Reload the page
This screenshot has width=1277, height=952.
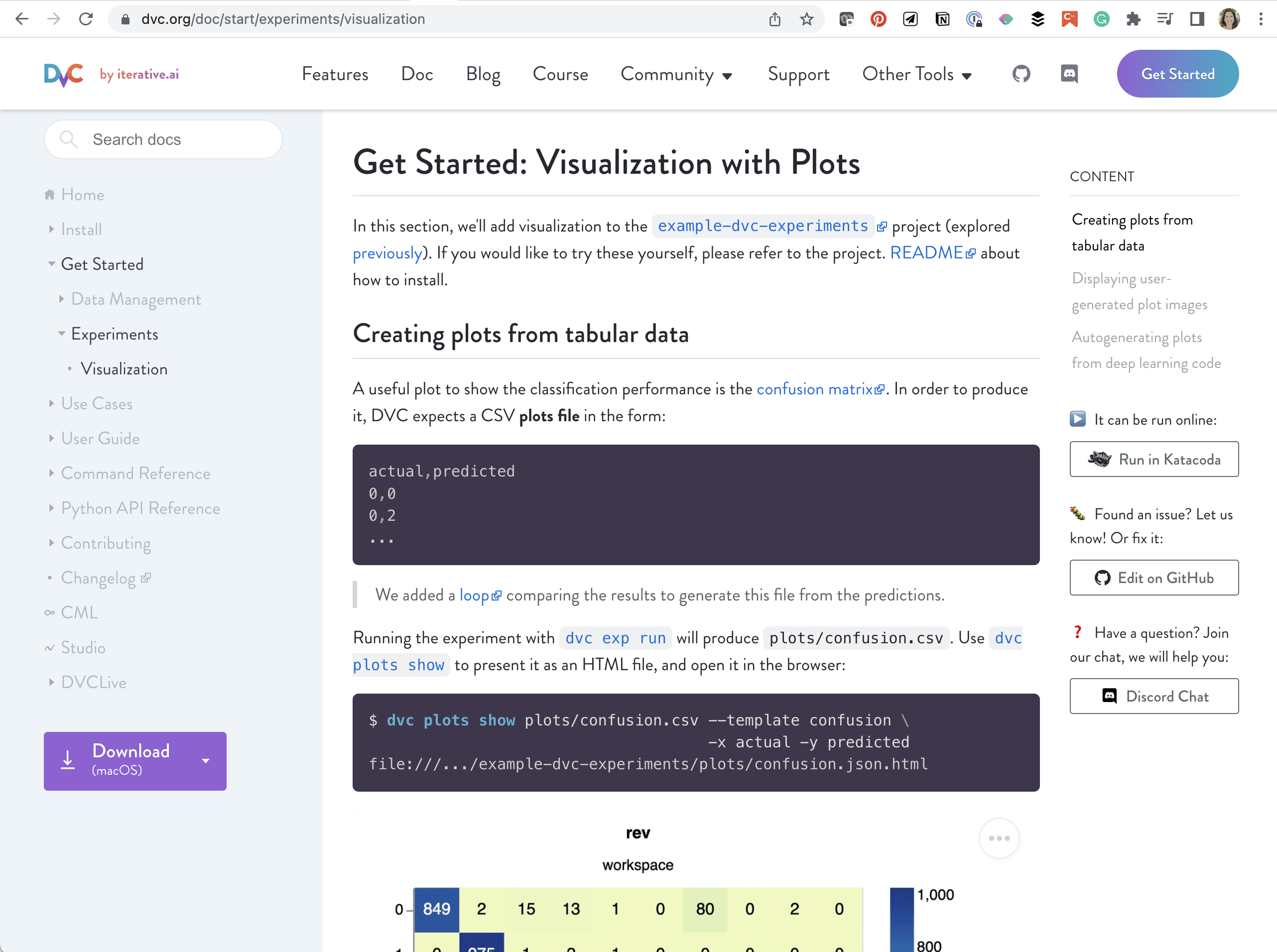pyautogui.click(x=86, y=19)
